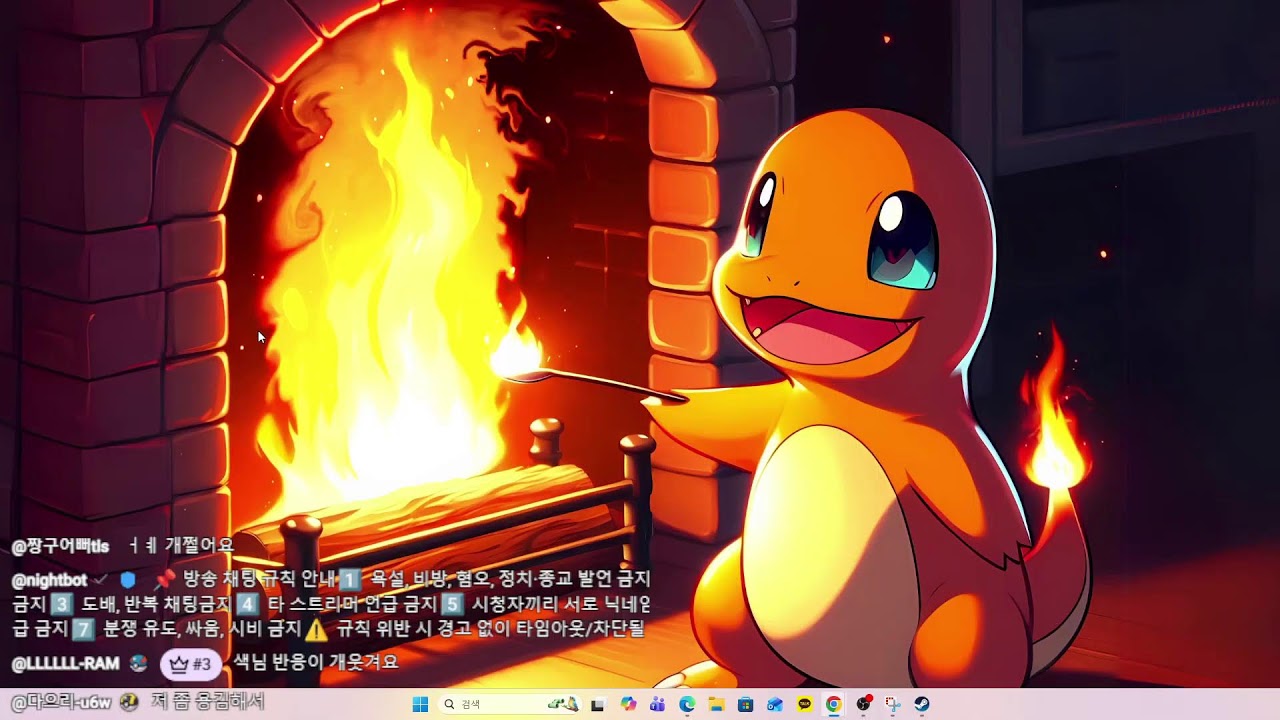Open Microsoft Teams from the taskbar
1280x720 pixels.
pyautogui.click(x=657, y=704)
